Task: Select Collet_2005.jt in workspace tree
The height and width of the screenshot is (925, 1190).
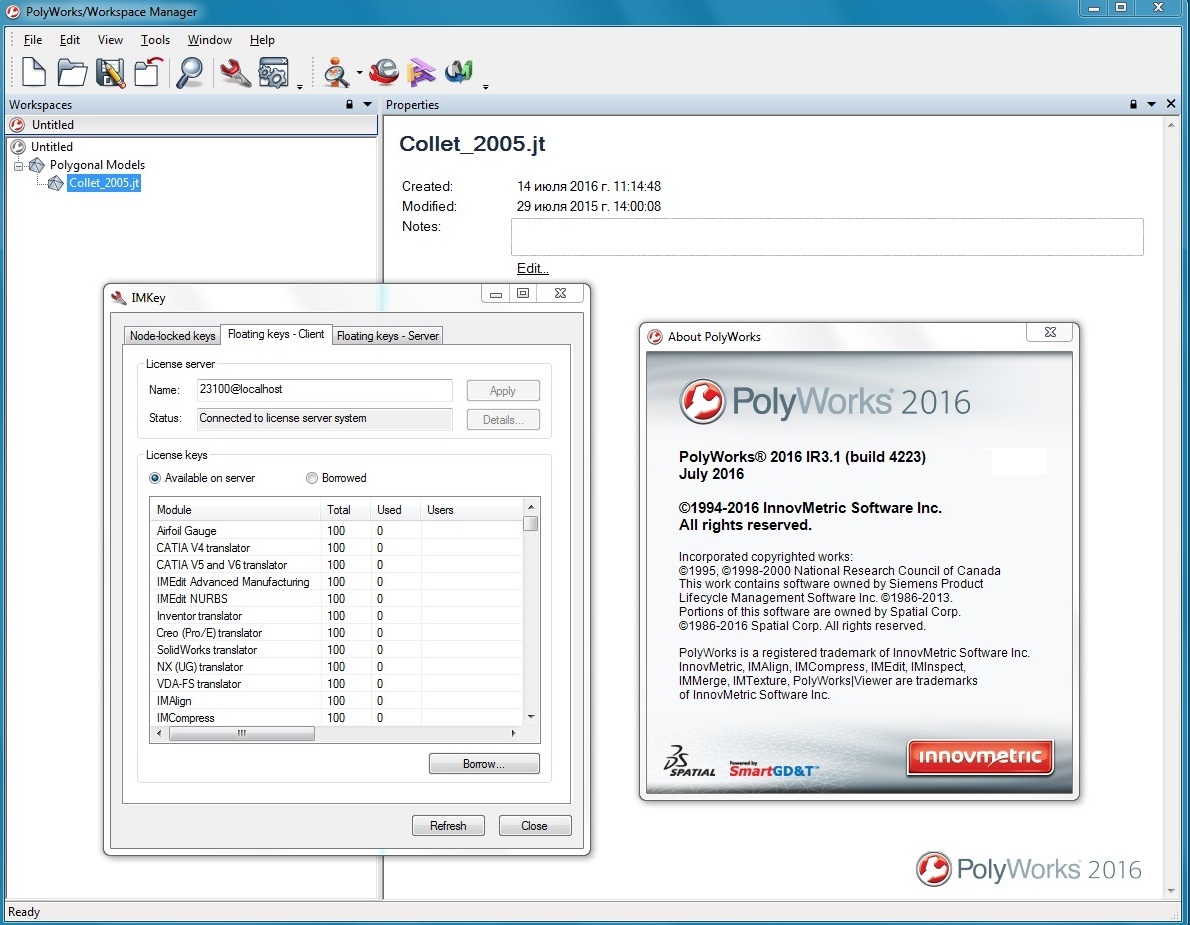Action: point(104,183)
